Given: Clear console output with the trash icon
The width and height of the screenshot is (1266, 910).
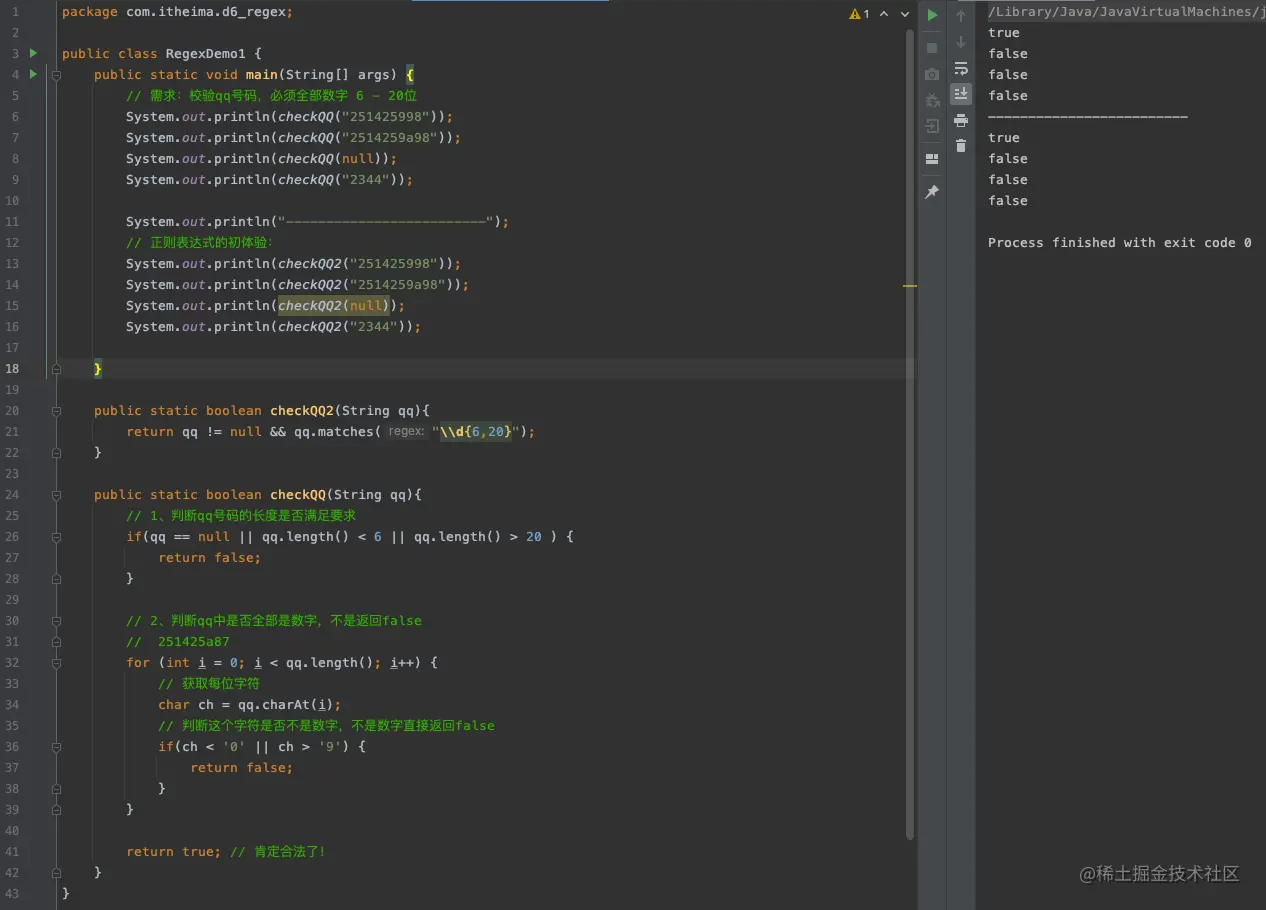Looking at the screenshot, I should point(961,146).
